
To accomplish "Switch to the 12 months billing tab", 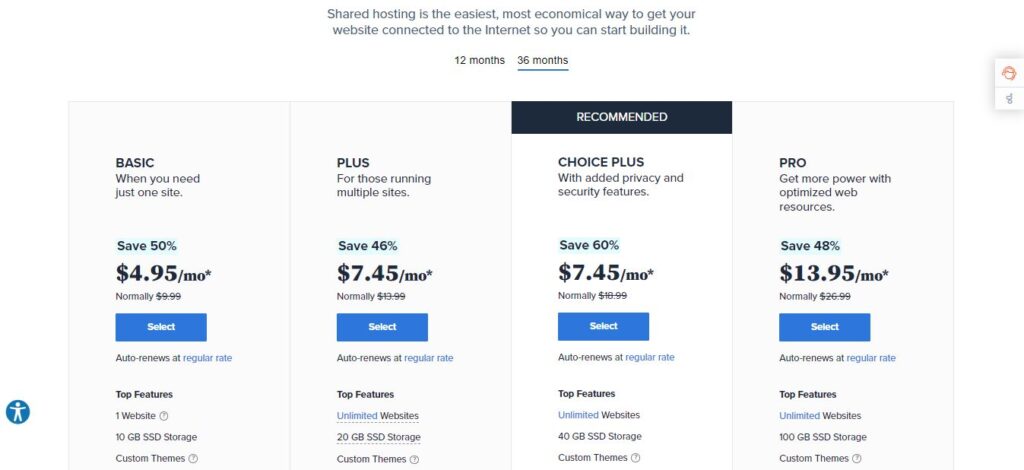I will 479,60.
